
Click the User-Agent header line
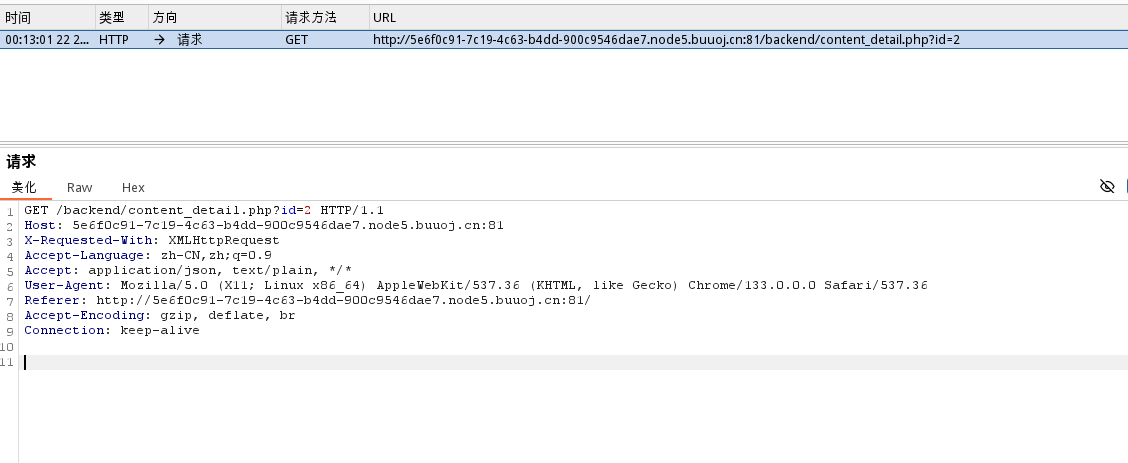[476, 285]
